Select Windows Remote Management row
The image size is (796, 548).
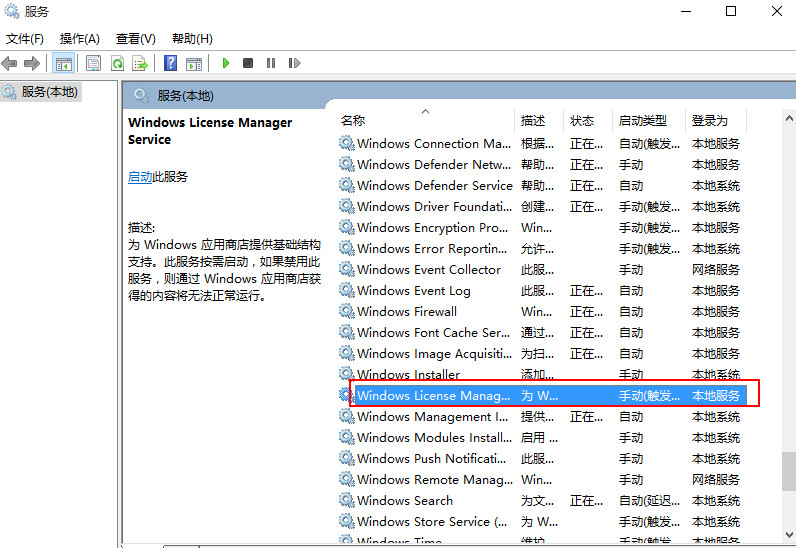click(542, 480)
